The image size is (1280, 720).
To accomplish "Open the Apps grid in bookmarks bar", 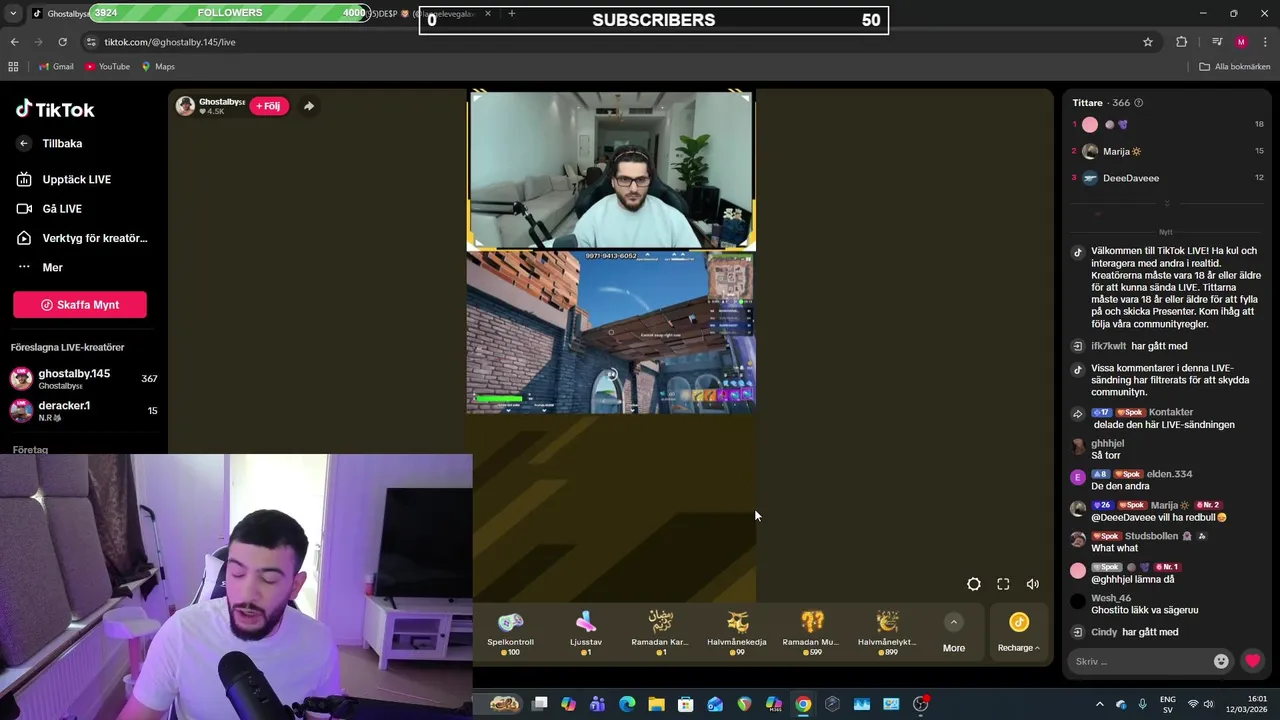I will [x=13, y=67].
